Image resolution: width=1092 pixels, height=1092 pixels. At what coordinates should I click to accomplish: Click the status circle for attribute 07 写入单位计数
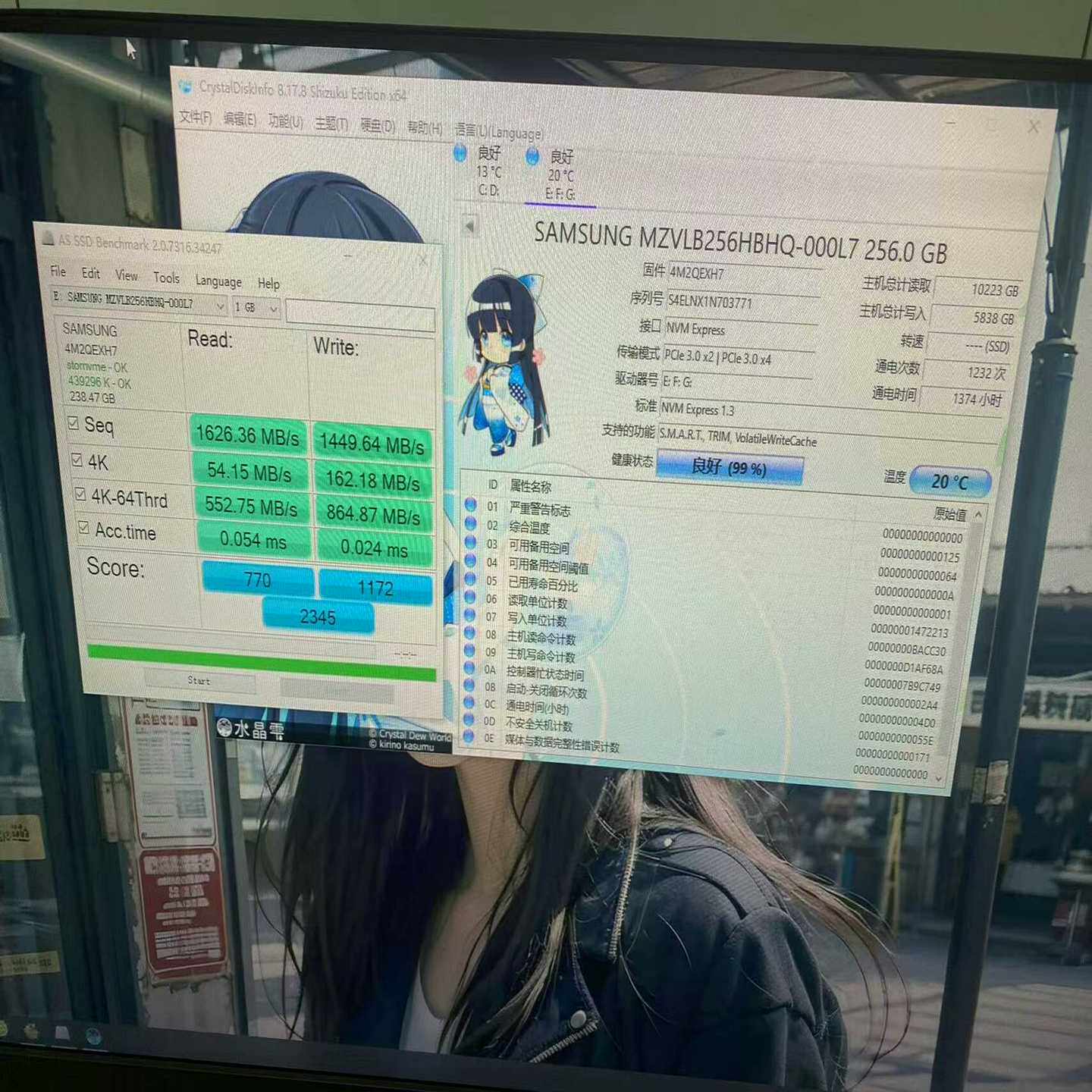[470, 616]
